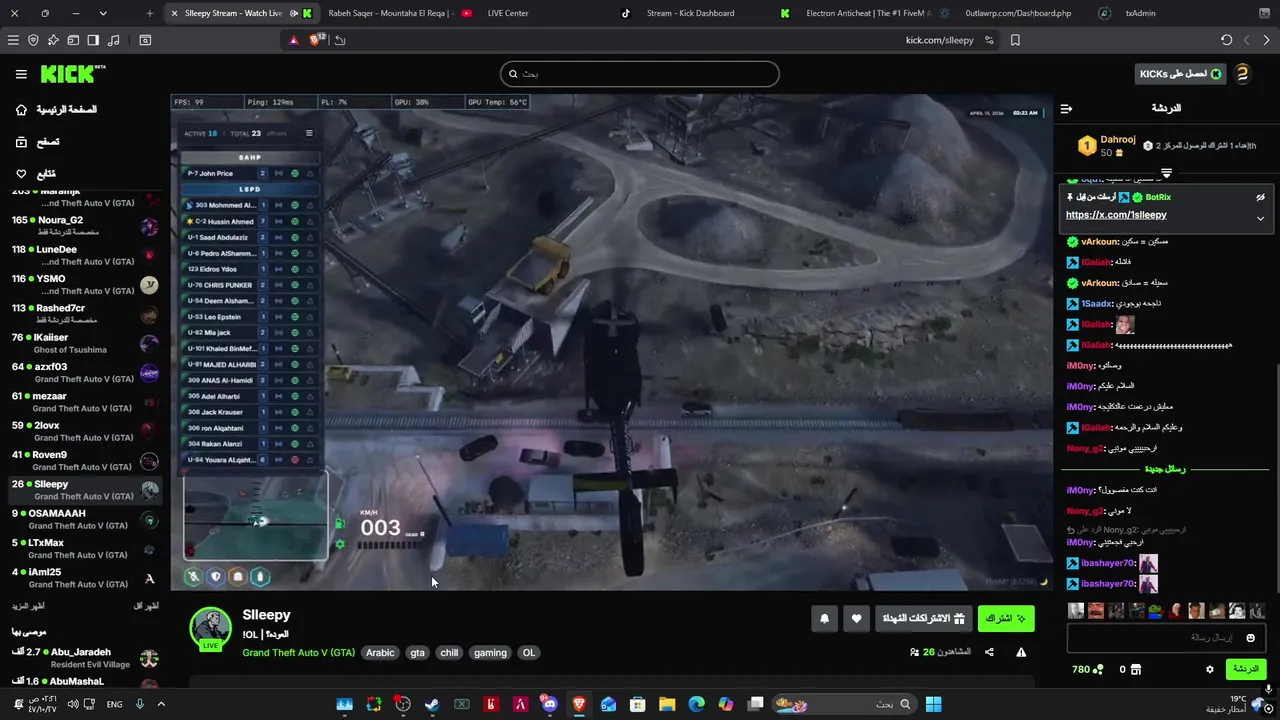Expand the leaderboard gifts chevron in chat
Image resolution: width=1280 pixels, height=720 pixels.
pyautogui.click(x=1166, y=174)
